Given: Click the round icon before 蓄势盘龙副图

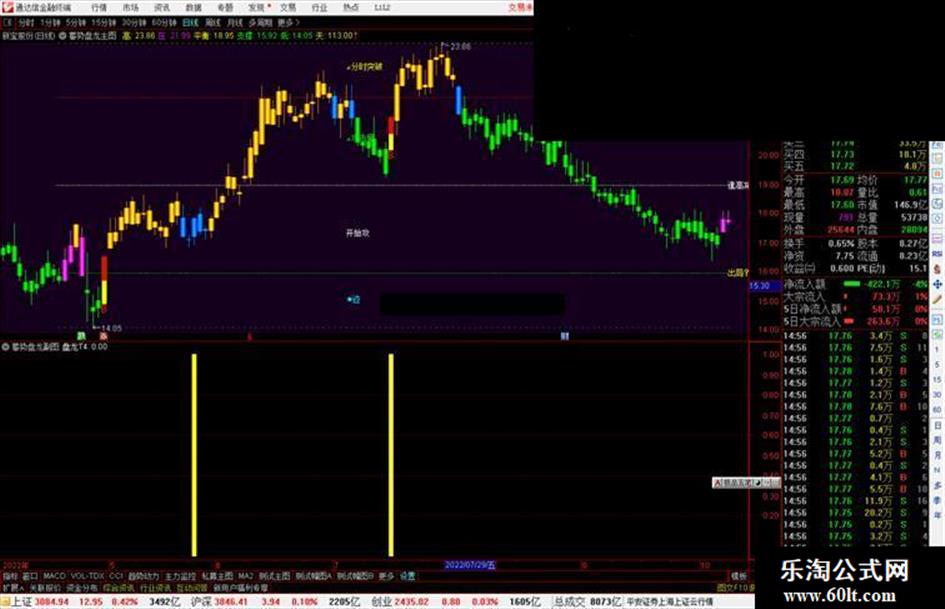Looking at the screenshot, I should click(5, 347).
